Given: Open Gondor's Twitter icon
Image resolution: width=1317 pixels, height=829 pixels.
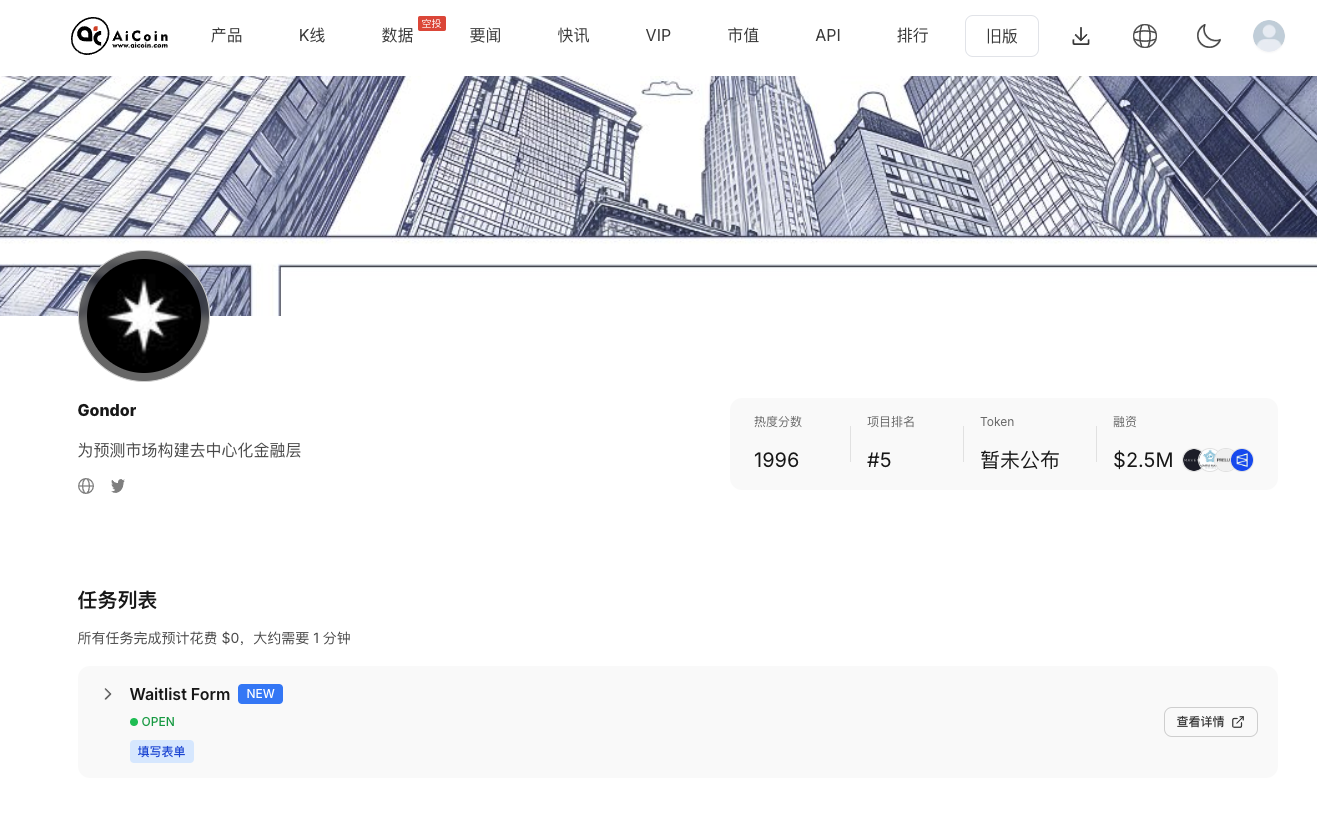Looking at the screenshot, I should pyautogui.click(x=117, y=486).
